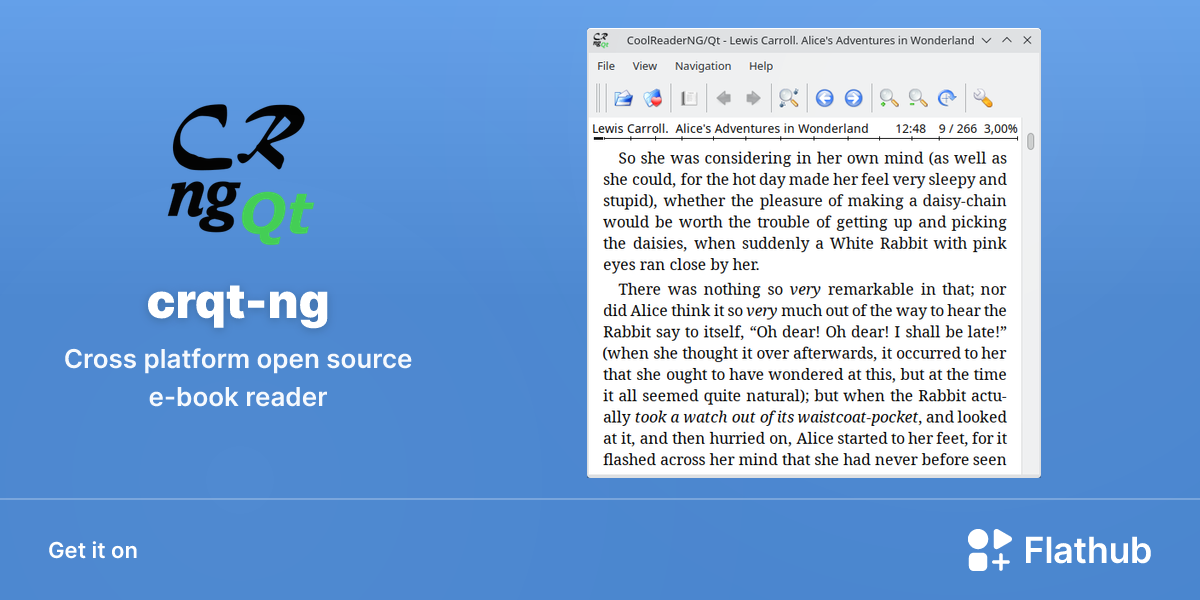Screen dimensions: 1200x600
Task: Go to previous page with blue left arrow
Action: click(824, 98)
